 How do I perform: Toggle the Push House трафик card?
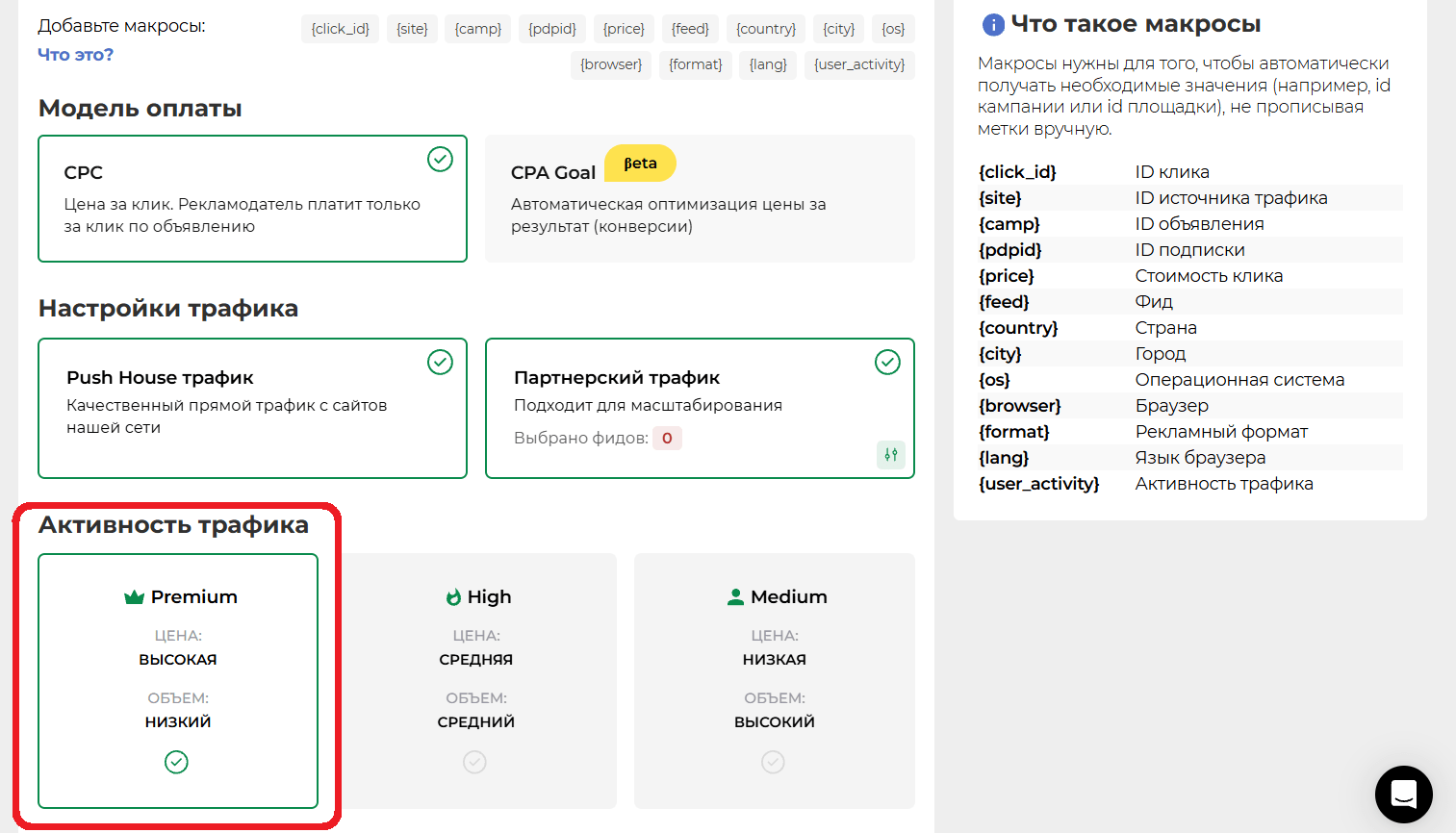[x=252, y=408]
